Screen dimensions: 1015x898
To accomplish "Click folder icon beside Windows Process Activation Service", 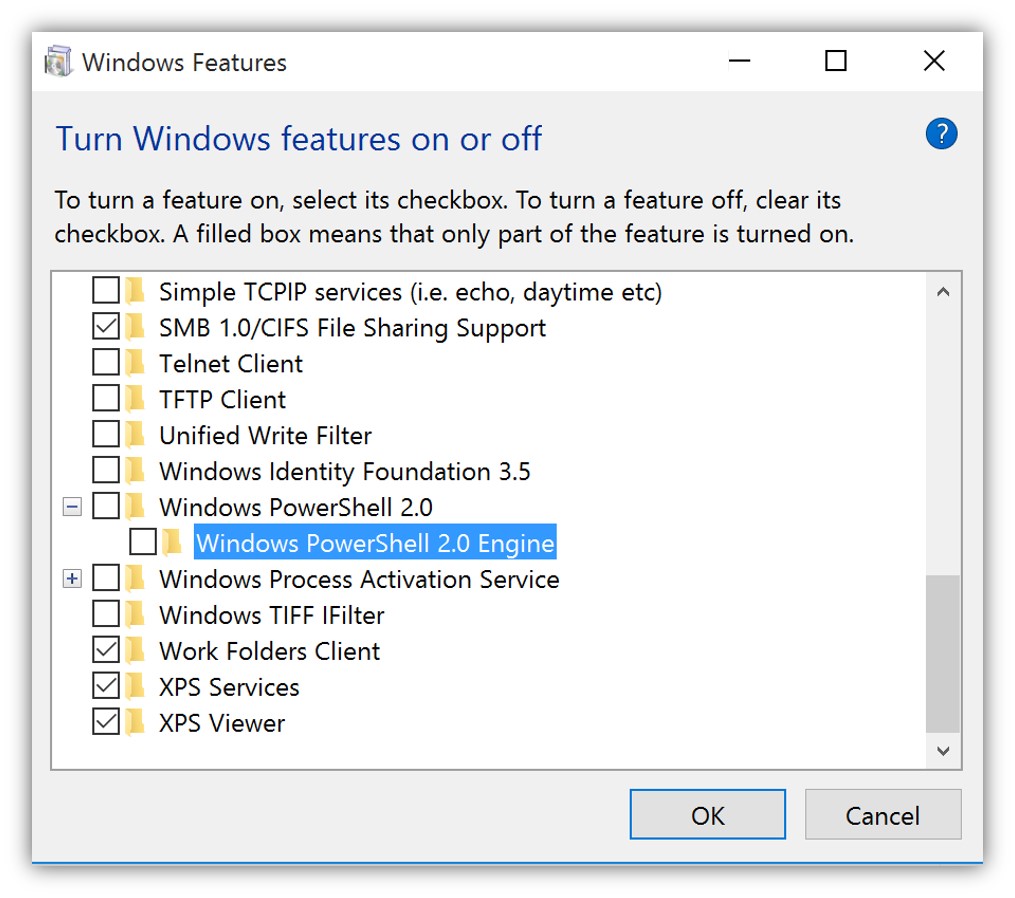I will click(x=135, y=578).
